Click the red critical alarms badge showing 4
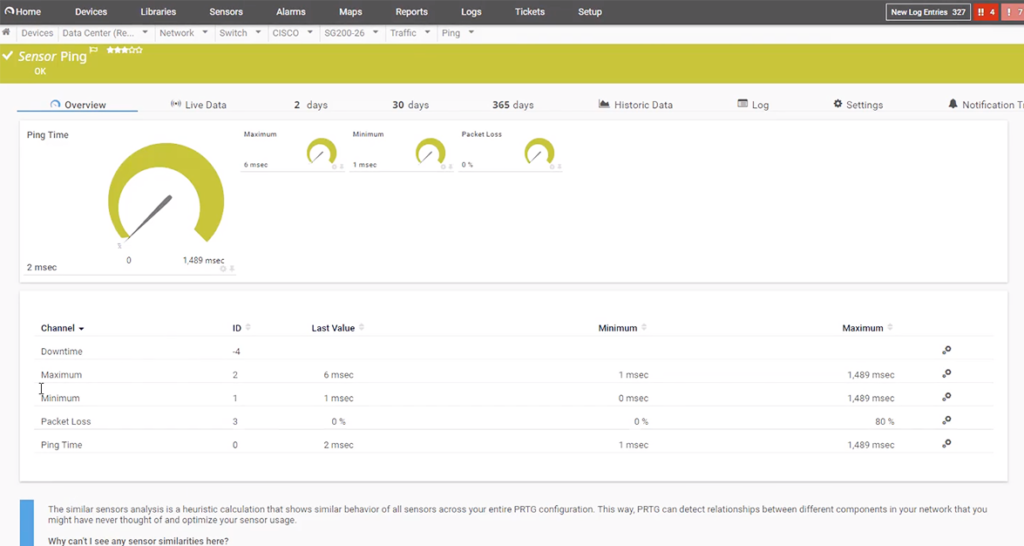The width and height of the screenshot is (1024, 546). [x=986, y=12]
